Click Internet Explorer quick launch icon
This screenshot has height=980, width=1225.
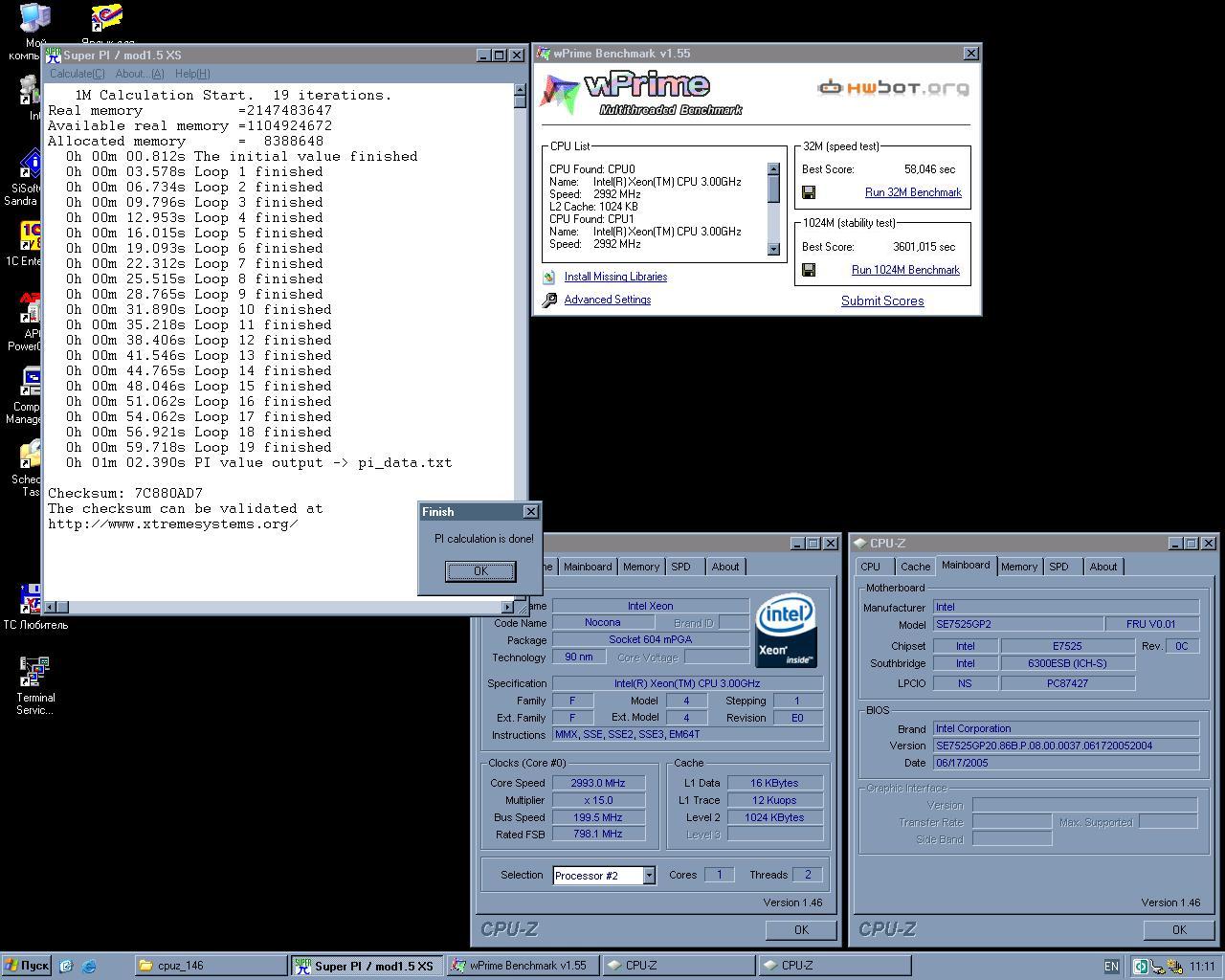click(88, 966)
